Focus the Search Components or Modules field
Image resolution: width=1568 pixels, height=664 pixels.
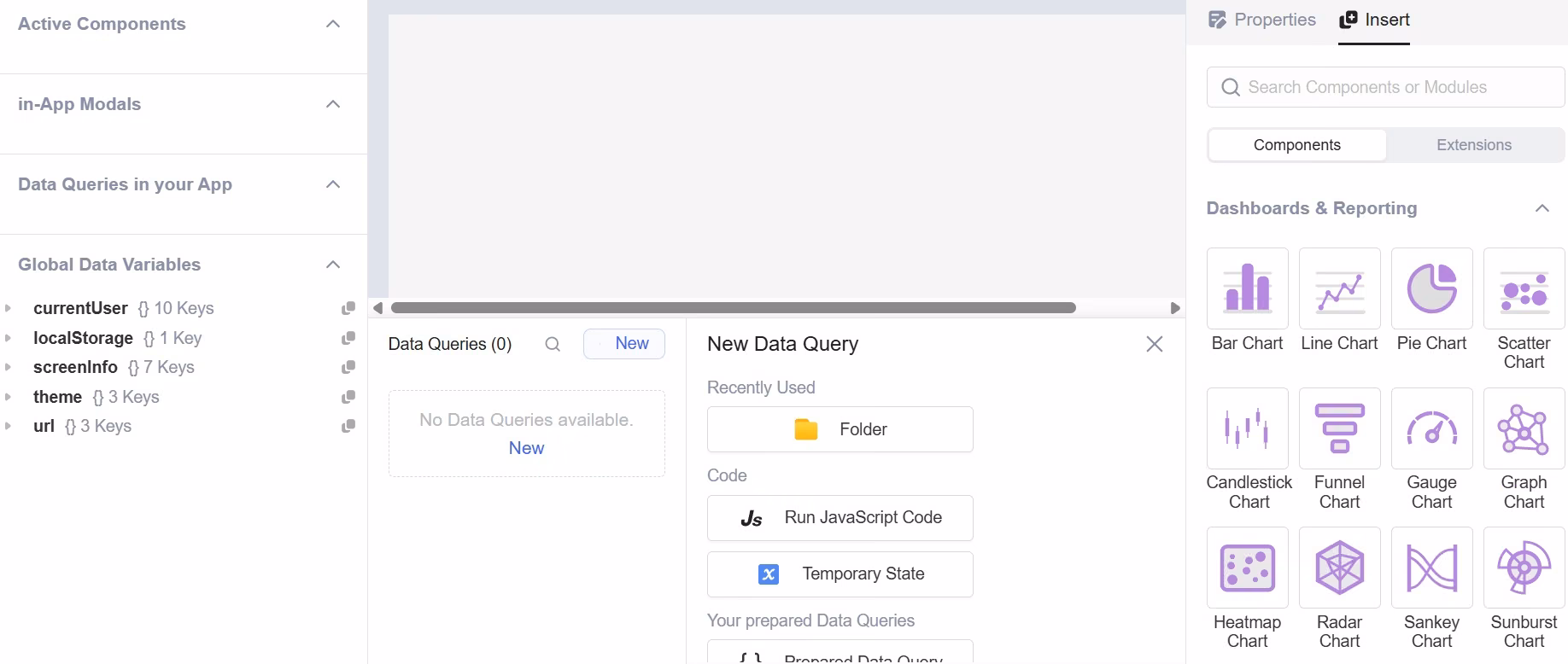point(1385,87)
